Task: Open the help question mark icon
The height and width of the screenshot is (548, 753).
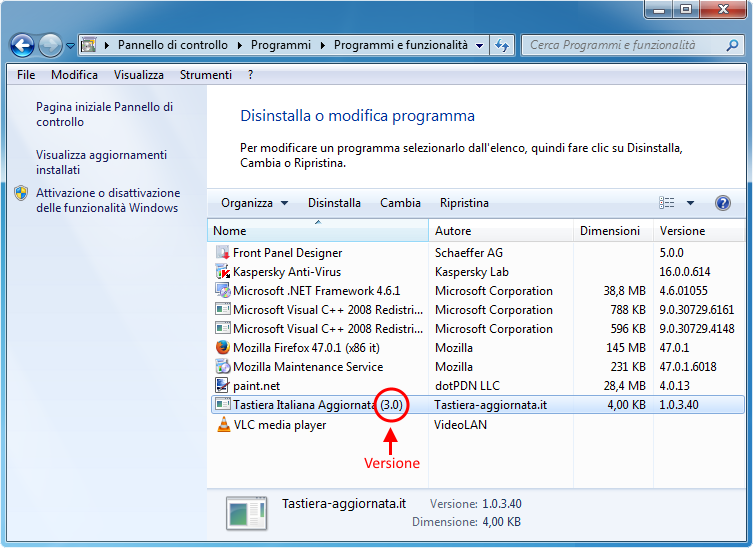Action: 722,203
